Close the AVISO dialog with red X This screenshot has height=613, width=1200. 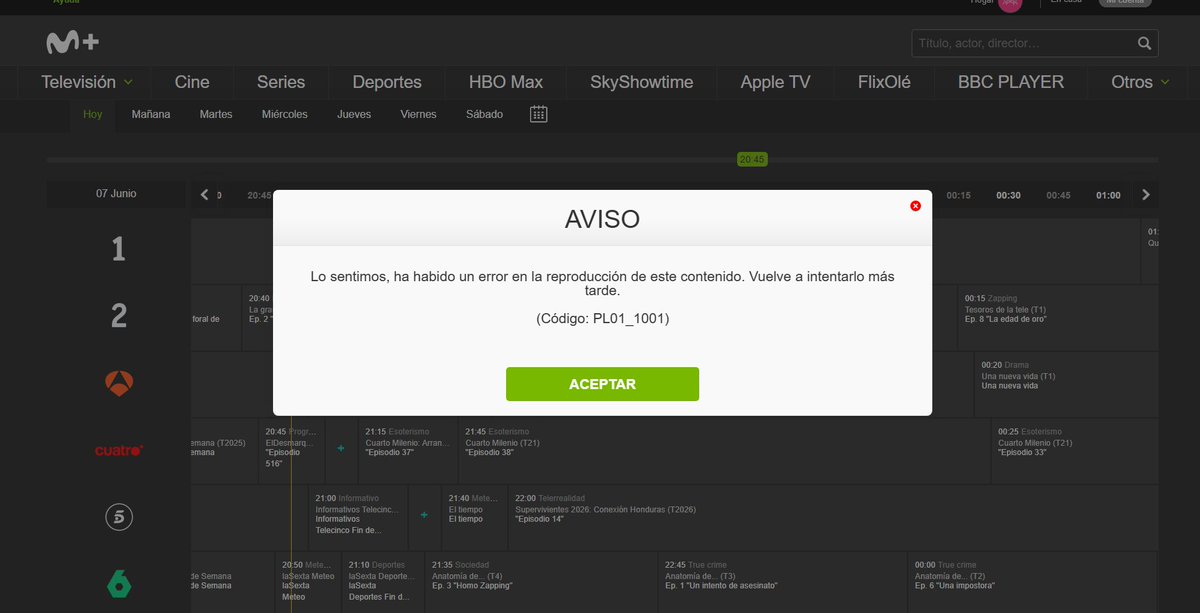pos(915,206)
